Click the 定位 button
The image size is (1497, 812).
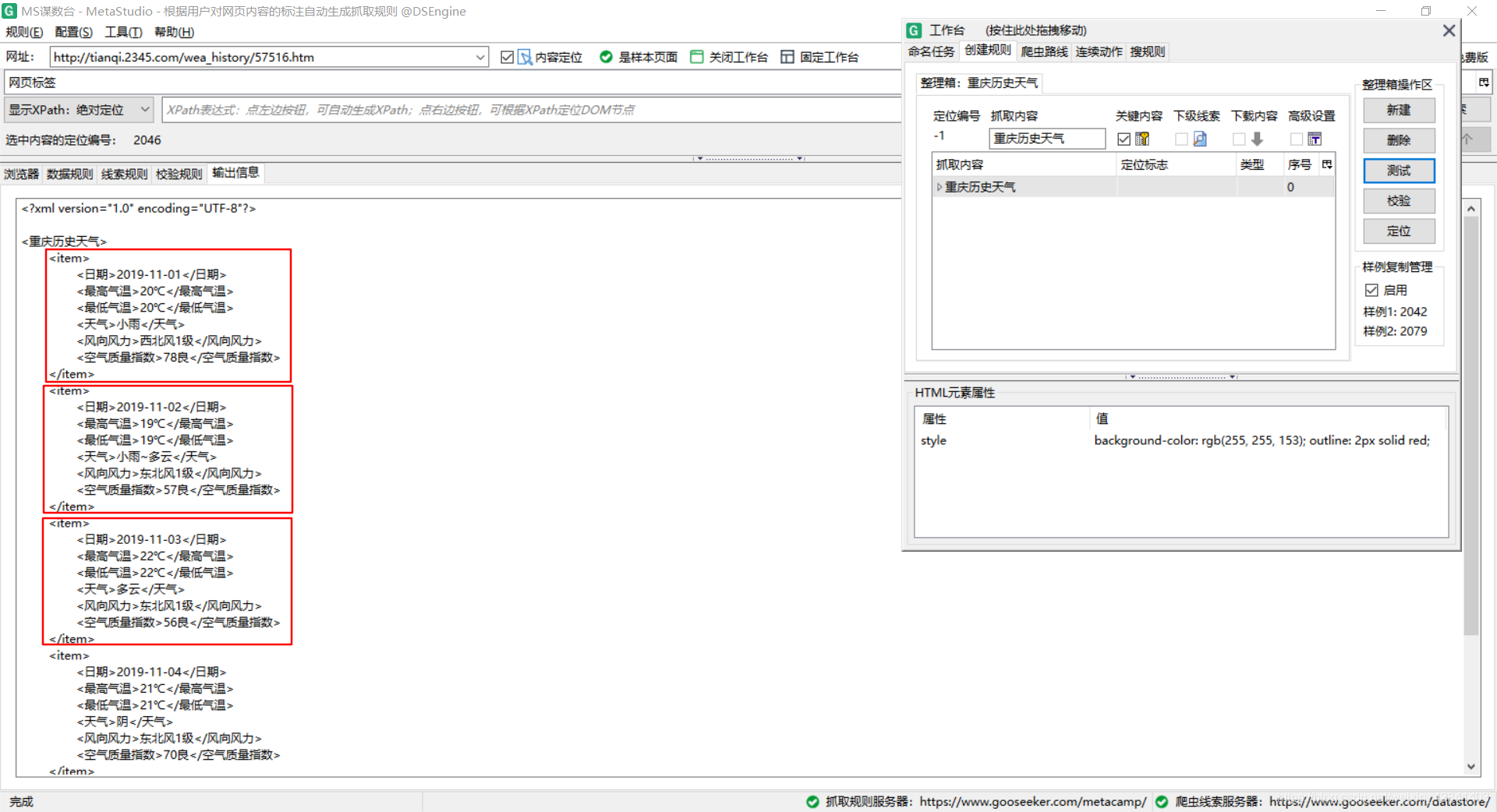click(1399, 231)
